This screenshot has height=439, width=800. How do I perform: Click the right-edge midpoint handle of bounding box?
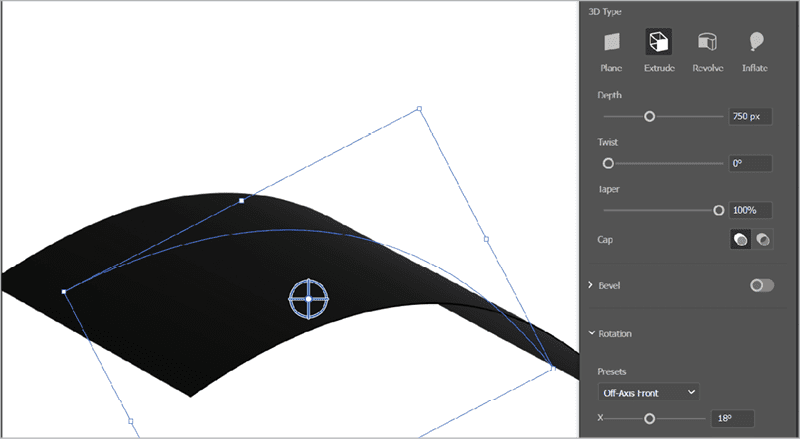click(x=486, y=239)
